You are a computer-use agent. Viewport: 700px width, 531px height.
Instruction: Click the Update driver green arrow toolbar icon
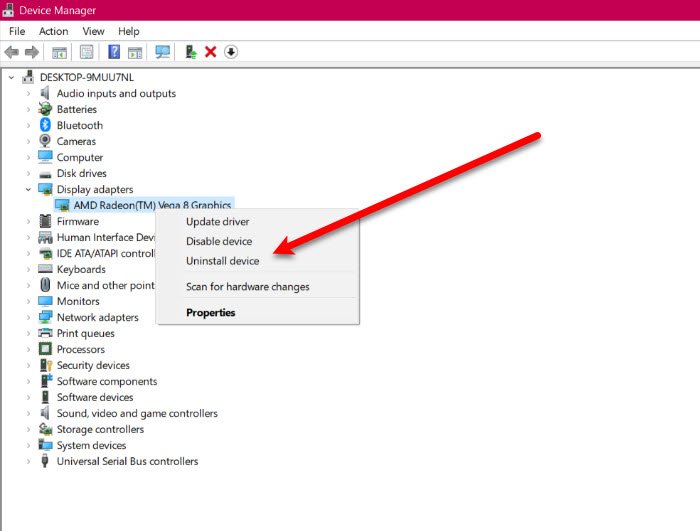point(190,52)
